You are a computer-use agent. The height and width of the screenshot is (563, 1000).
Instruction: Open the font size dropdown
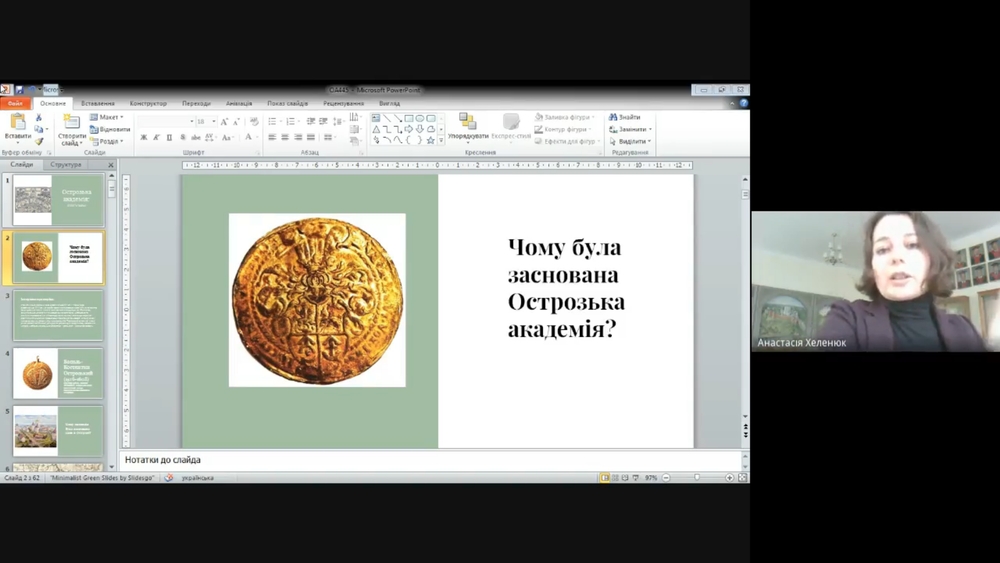[213, 121]
